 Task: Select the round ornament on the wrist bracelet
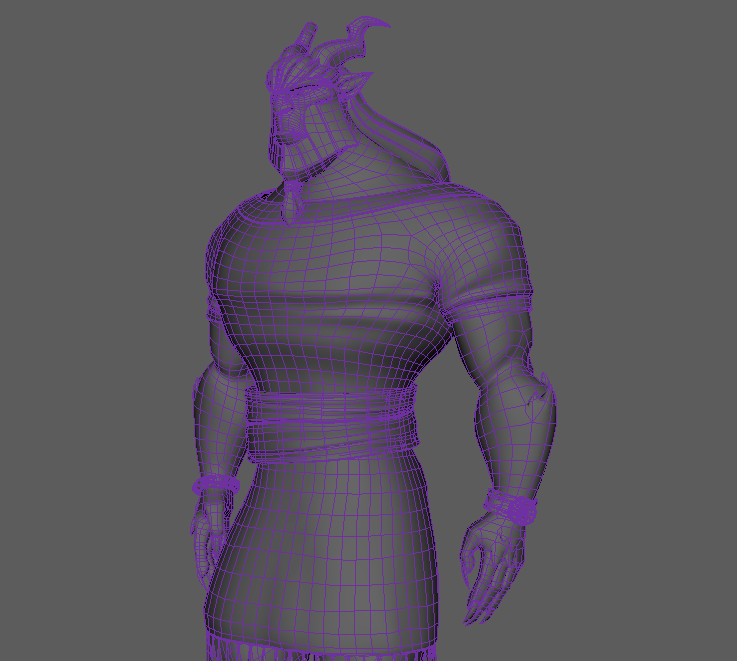click(x=521, y=510)
